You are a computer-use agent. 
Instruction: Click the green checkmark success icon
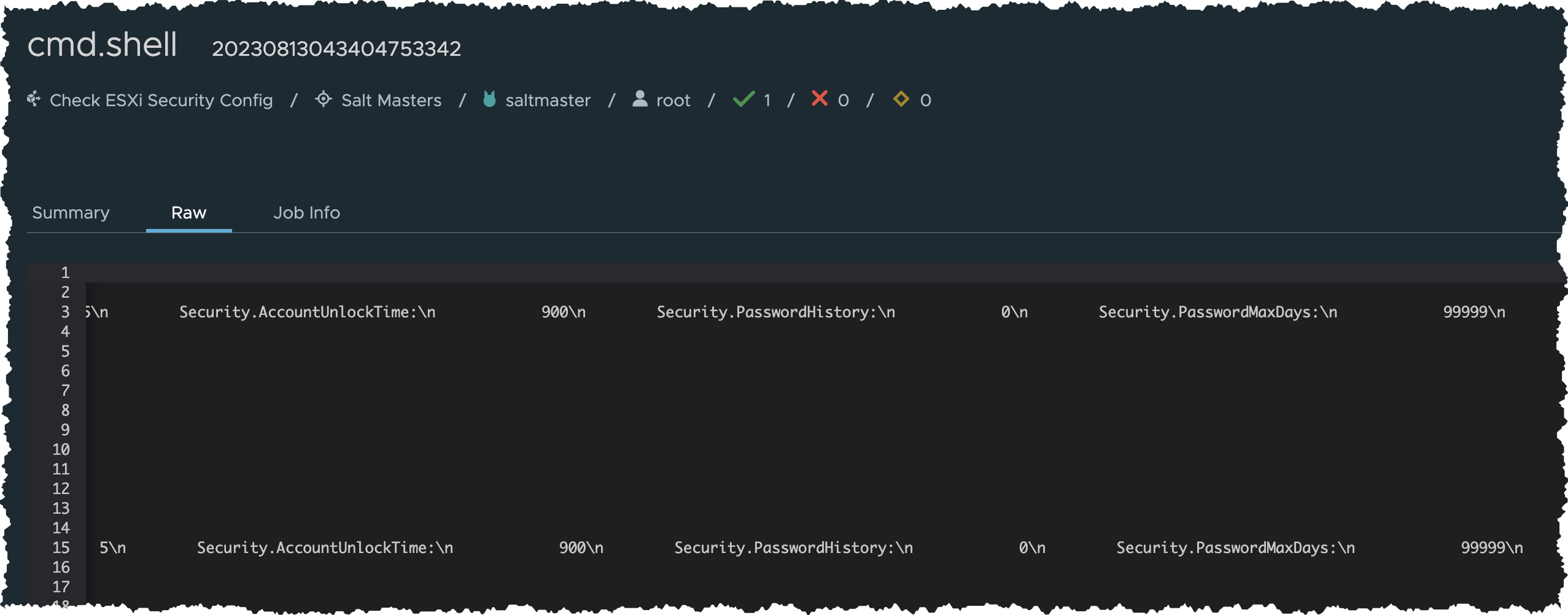coord(743,99)
